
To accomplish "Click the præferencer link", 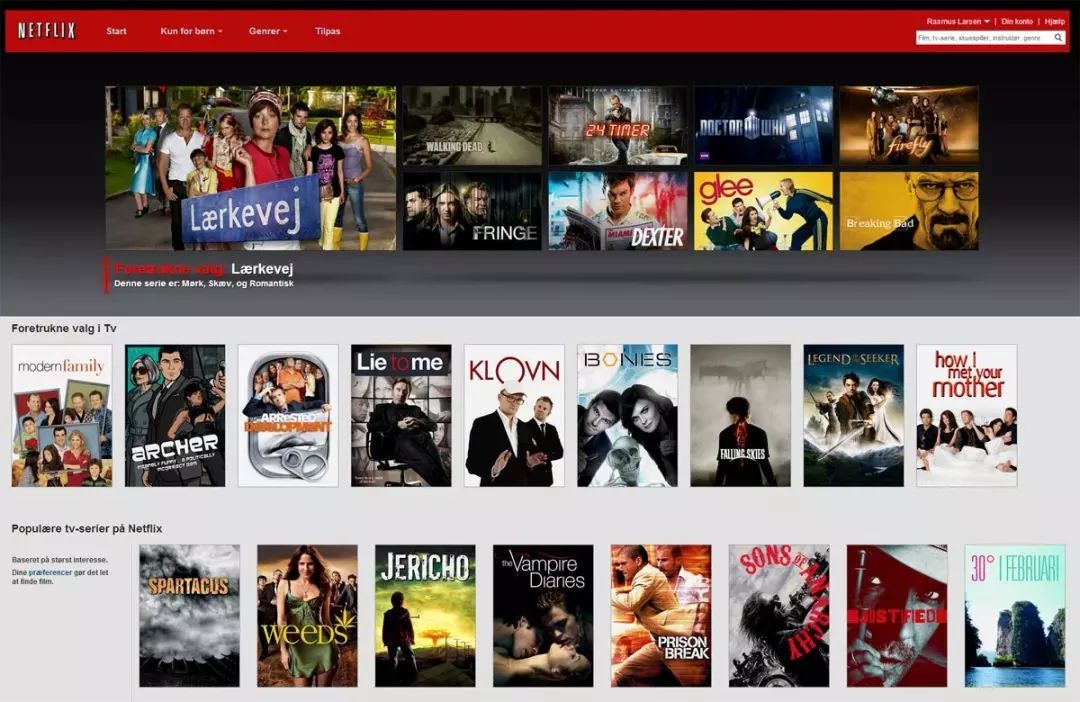I will [50, 572].
